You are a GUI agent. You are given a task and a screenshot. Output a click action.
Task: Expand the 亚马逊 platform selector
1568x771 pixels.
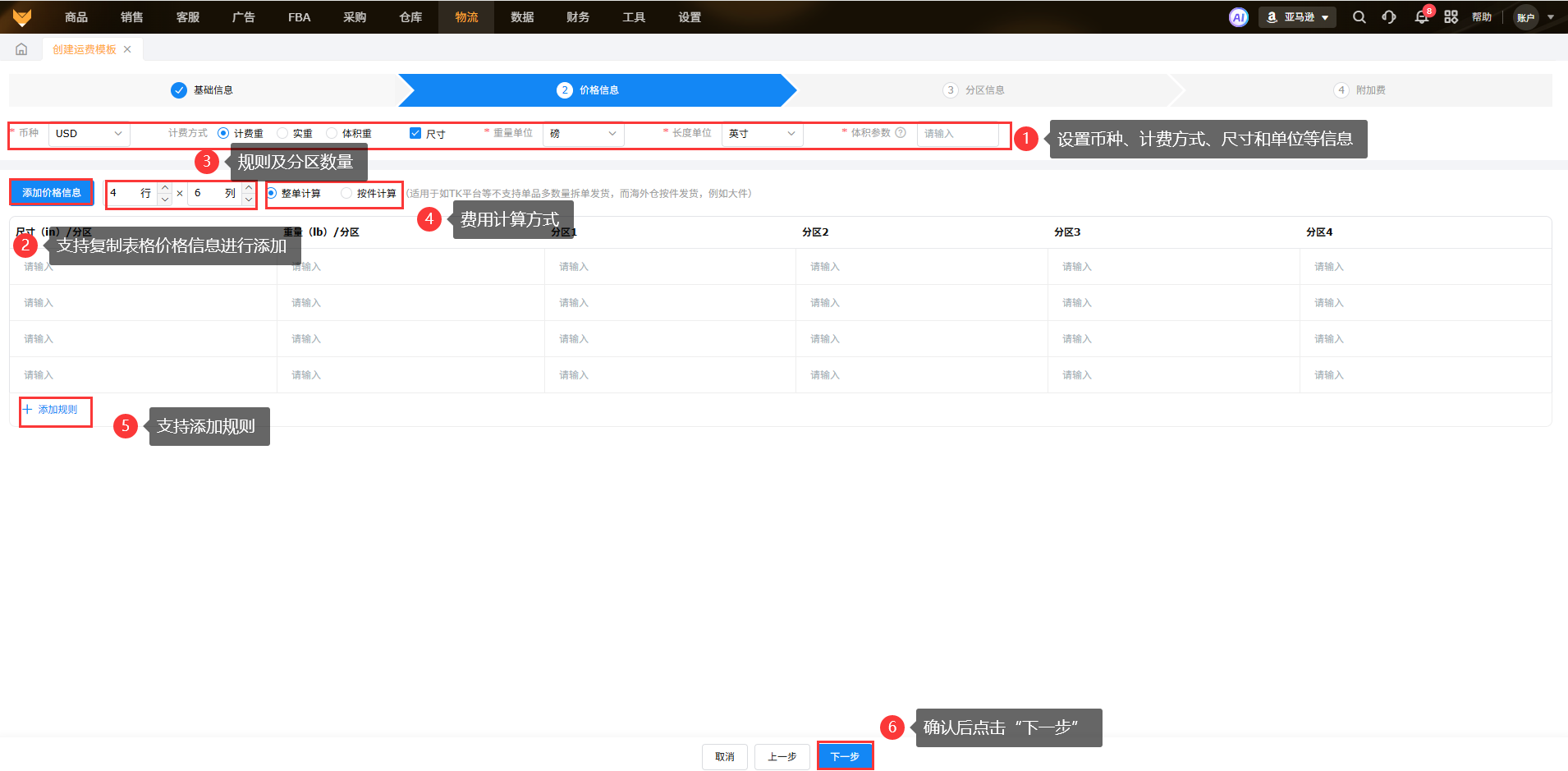pyautogui.click(x=1297, y=17)
